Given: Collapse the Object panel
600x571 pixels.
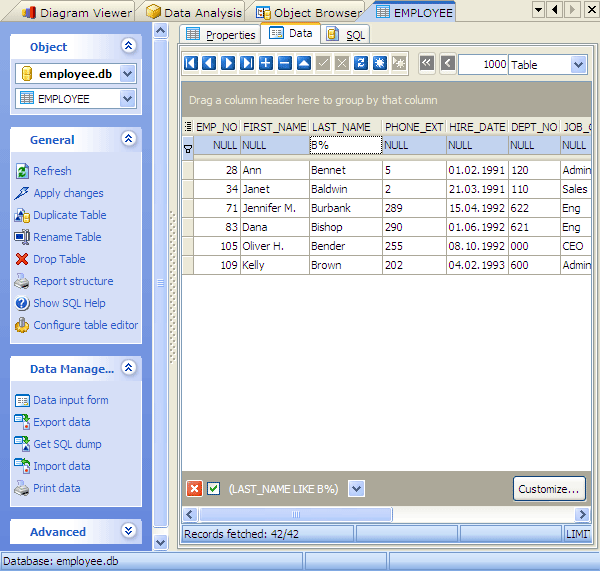Looking at the screenshot, I should pos(129,46).
